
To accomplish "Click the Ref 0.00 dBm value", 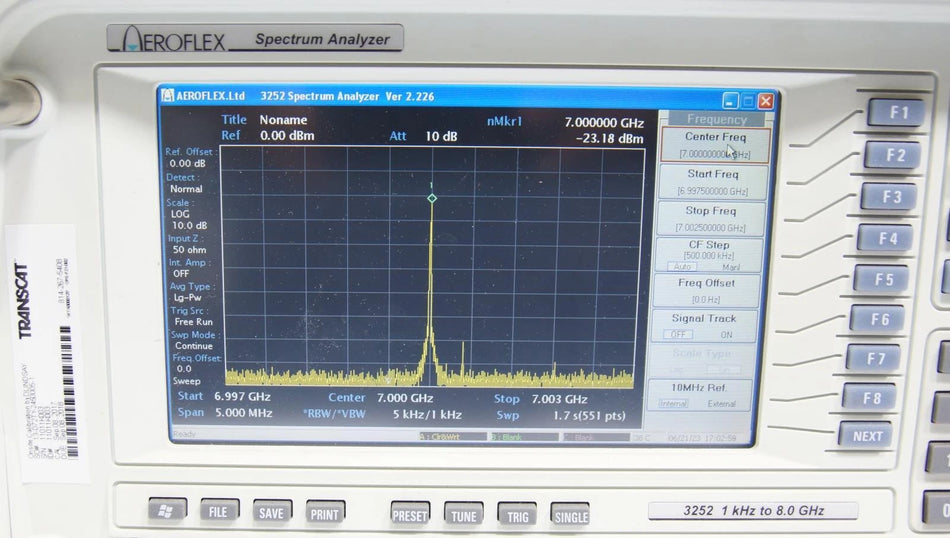I will pyautogui.click(x=287, y=136).
